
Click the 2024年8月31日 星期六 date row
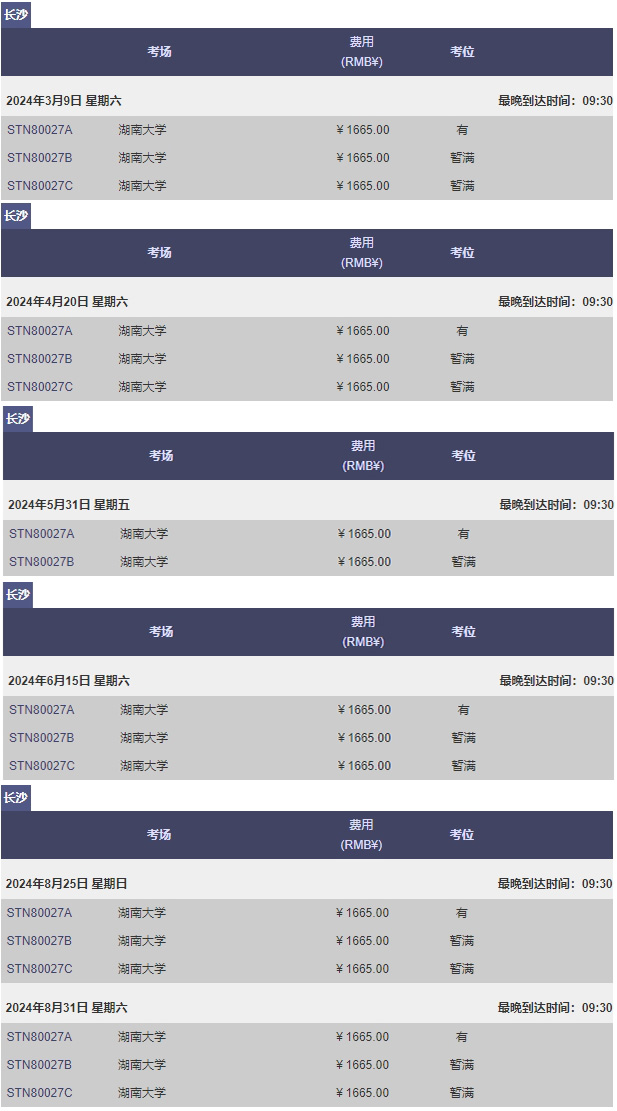pos(67,1008)
